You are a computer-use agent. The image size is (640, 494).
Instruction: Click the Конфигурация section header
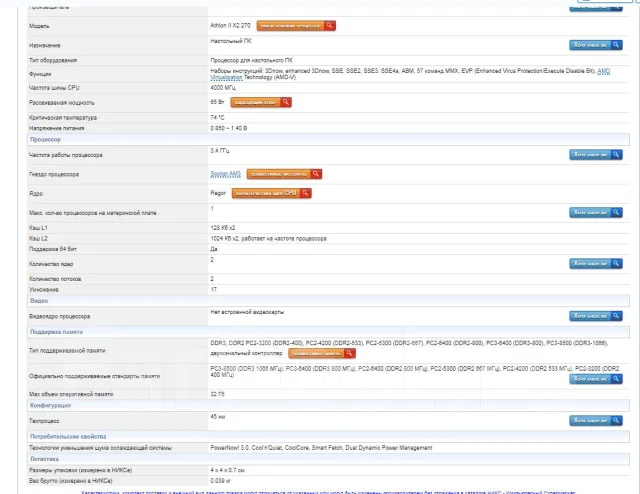coord(328,406)
